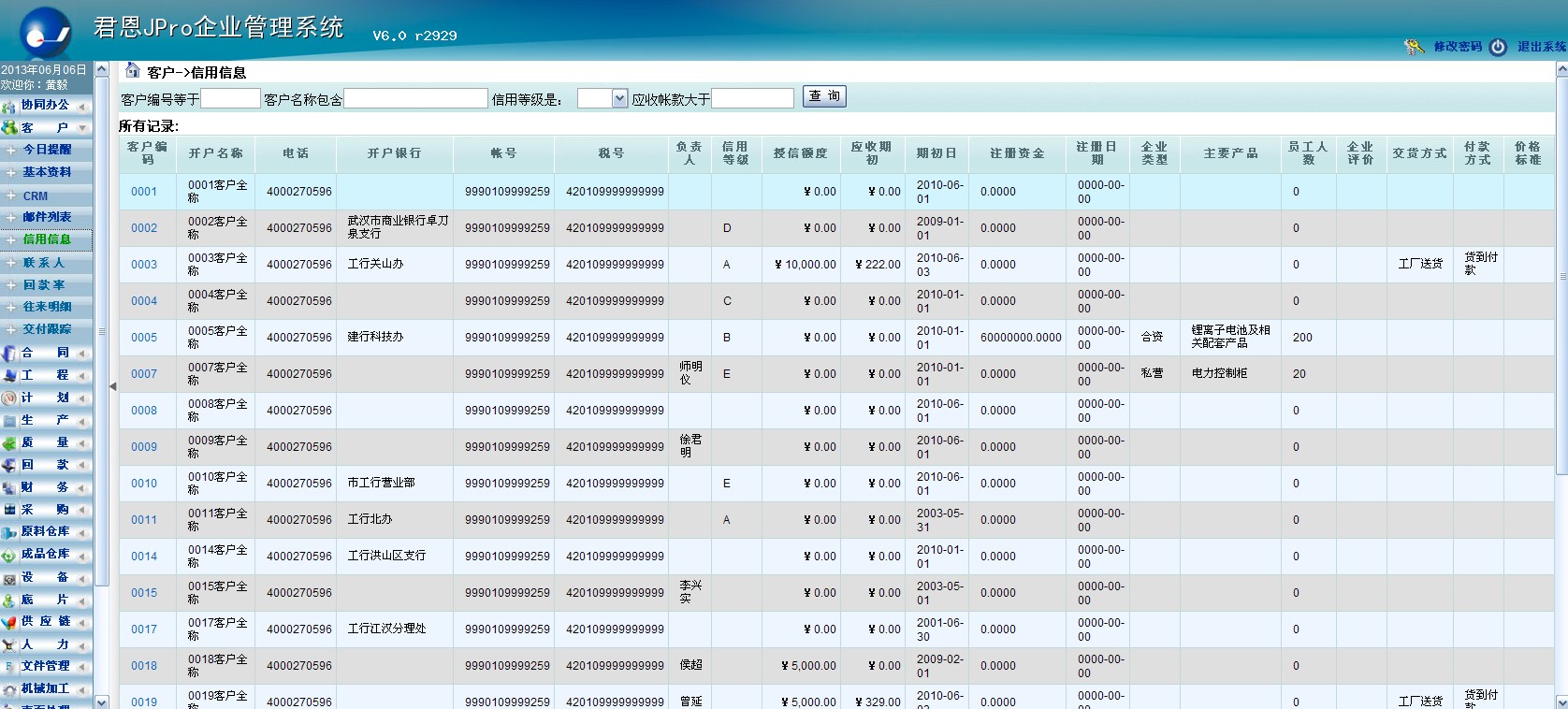Screen dimensions: 1568x709
Task: Collapse the sidebar with the splitter arrow
Action: [x=112, y=385]
